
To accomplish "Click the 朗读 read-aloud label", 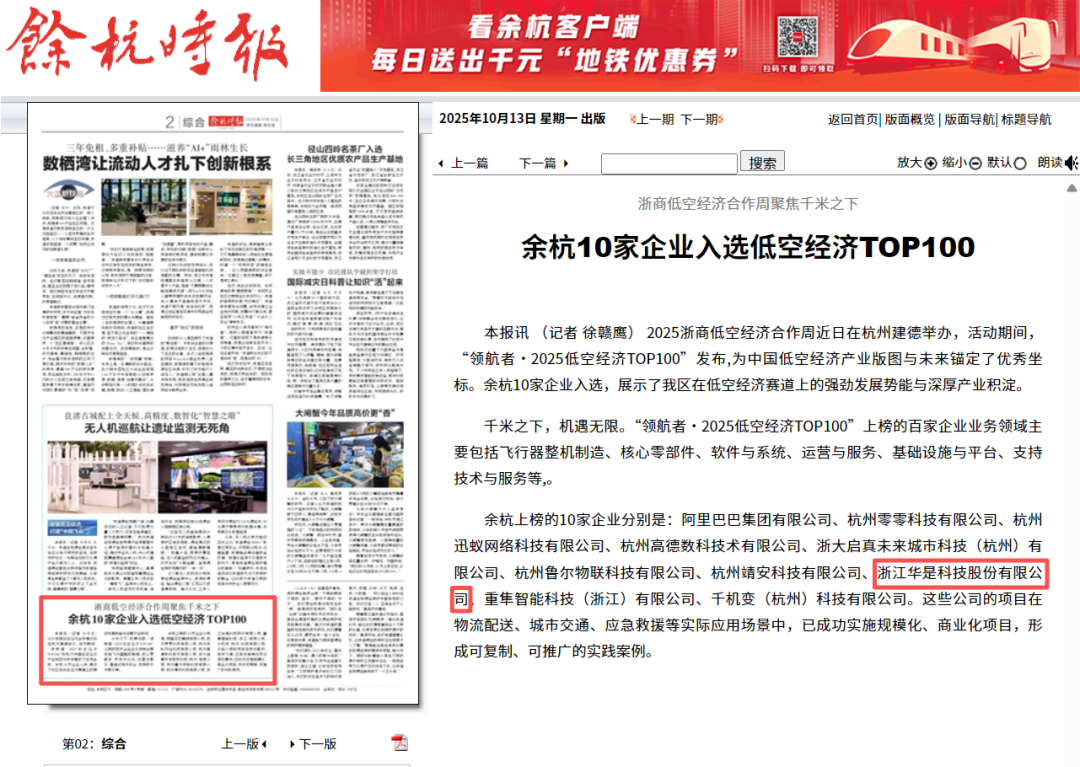I will click(1050, 162).
